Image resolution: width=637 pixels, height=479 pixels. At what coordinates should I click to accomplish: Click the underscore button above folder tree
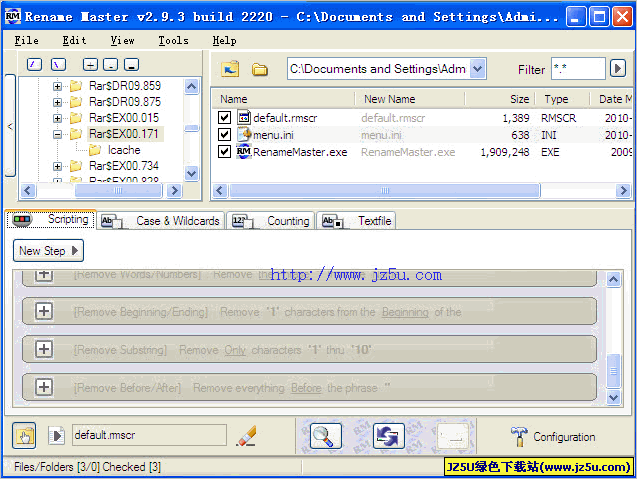click(131, 64)
